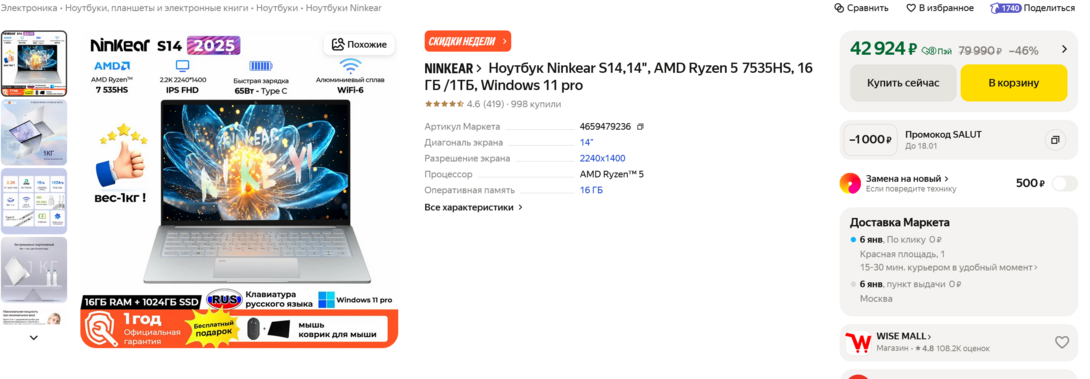Click −1000 ₽ promo discount badge

869,140
